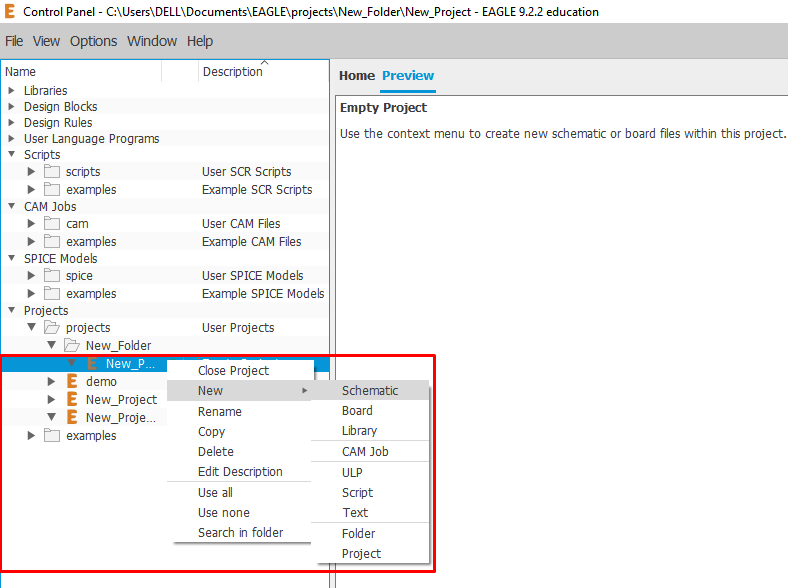Expand User Language Programs node
Viewport: 788px width, 588px height.
tap(12, 139)
